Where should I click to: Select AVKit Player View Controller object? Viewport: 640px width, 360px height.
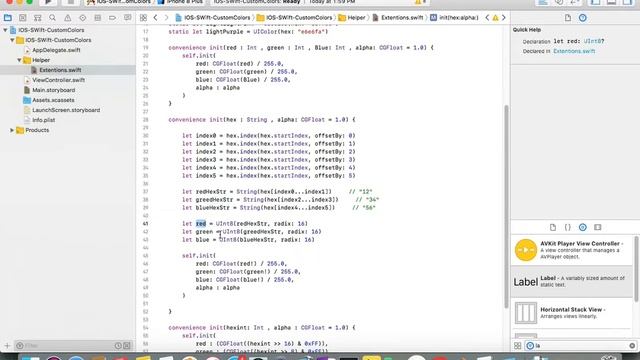(572, 250)
